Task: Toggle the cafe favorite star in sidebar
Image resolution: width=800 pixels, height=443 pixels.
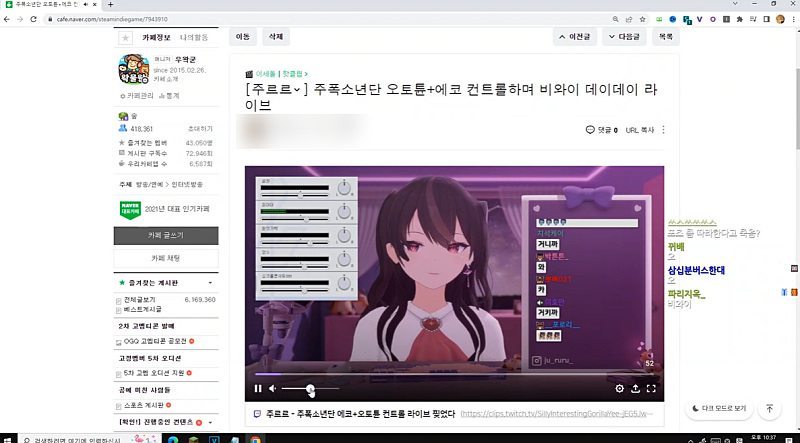Action: pos(125,38)
